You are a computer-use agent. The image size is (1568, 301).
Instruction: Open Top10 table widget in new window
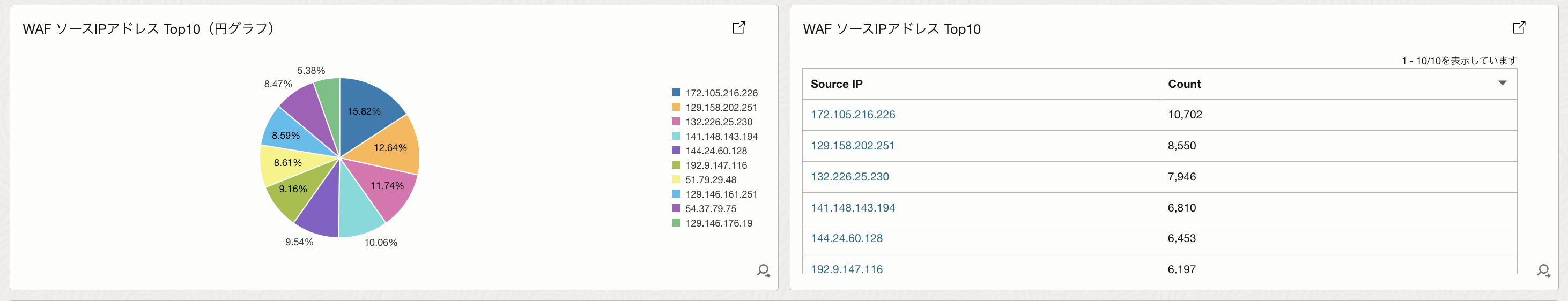1519,27
